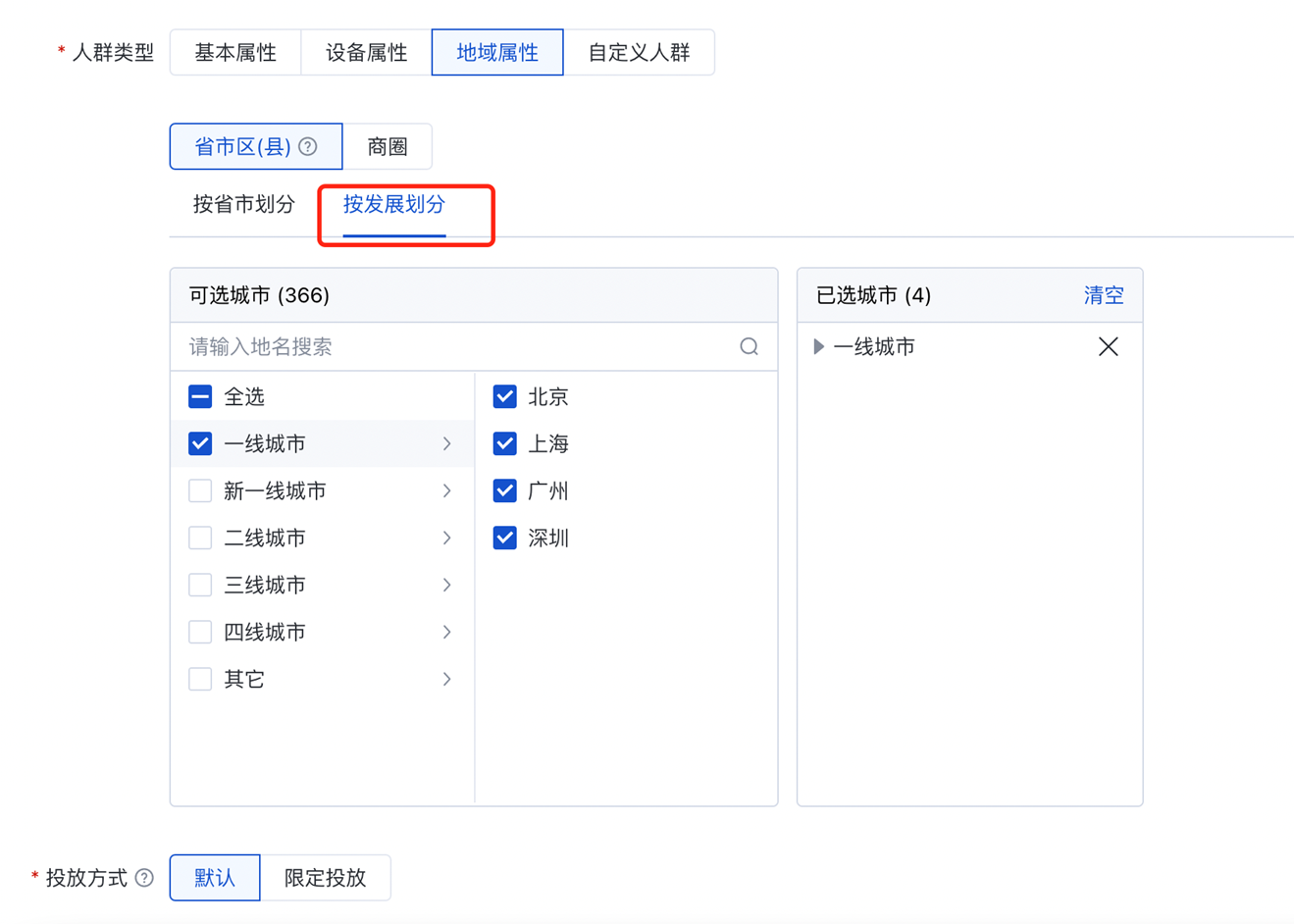
Task: Uncheck the 北京 checkbox
Action: click(x=504, y=396)
